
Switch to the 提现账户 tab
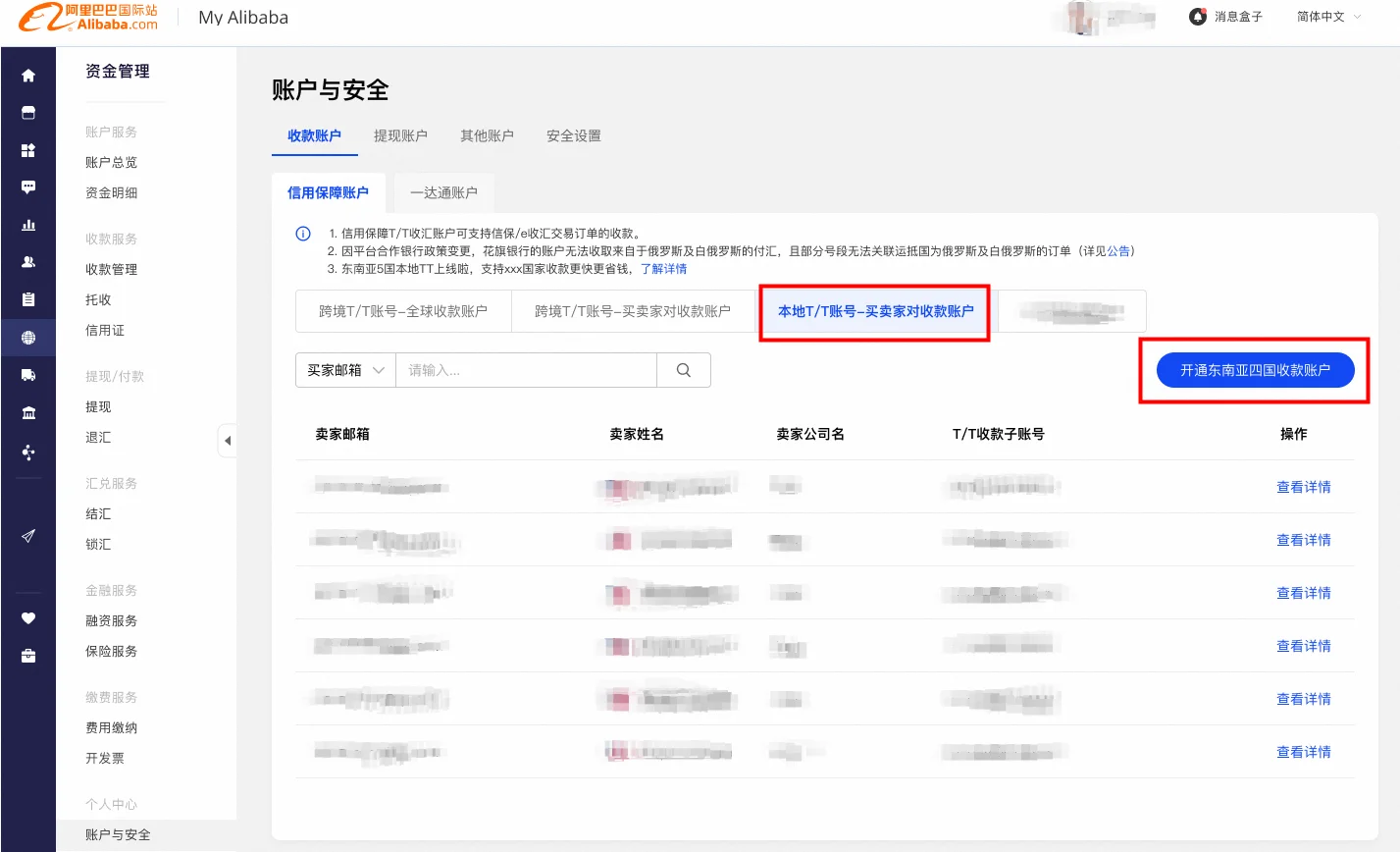[400, 135]
